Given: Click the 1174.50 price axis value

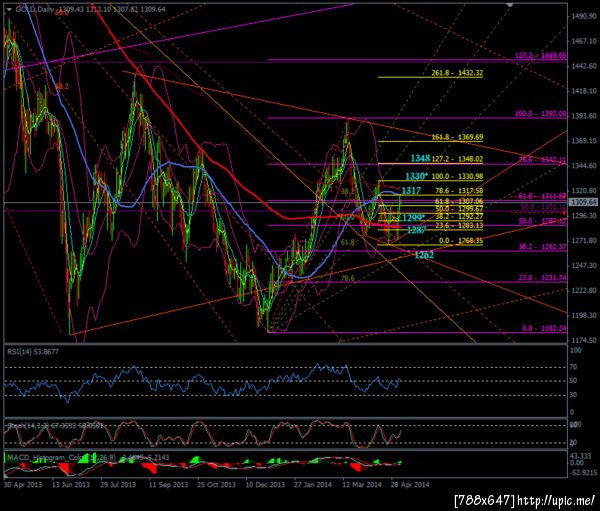Looking at the screenshot, I should 584,340.
